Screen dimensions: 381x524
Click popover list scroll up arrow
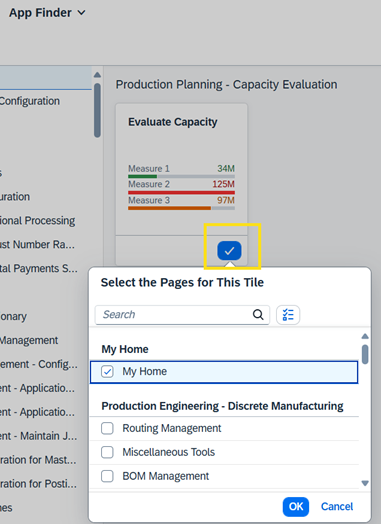(x=365, y=336)
